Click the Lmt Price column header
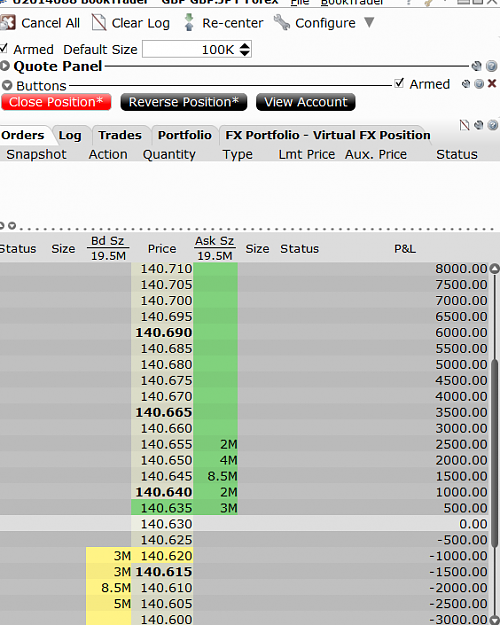The height and width of the screenshot is (625, 500). pyautogui.click(x=307, y=154)
